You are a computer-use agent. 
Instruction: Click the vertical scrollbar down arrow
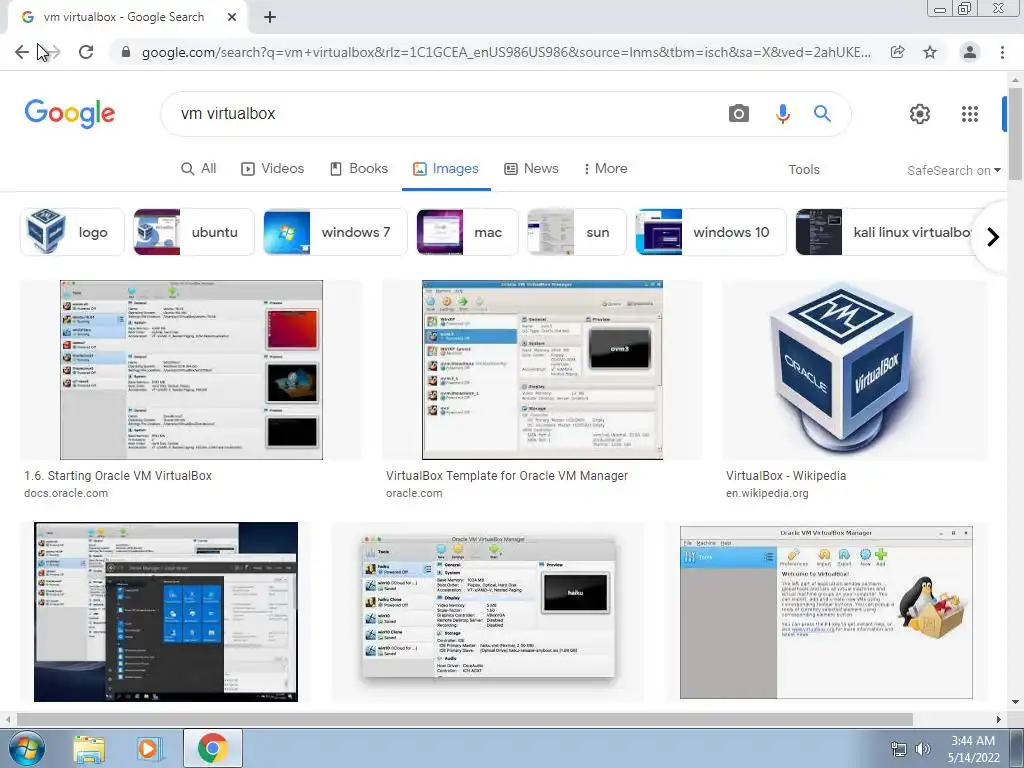(x=1015, y=702)
